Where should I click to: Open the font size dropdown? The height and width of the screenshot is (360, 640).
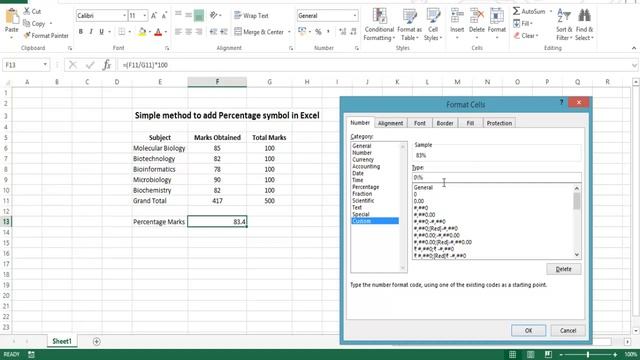pos(145,16)
